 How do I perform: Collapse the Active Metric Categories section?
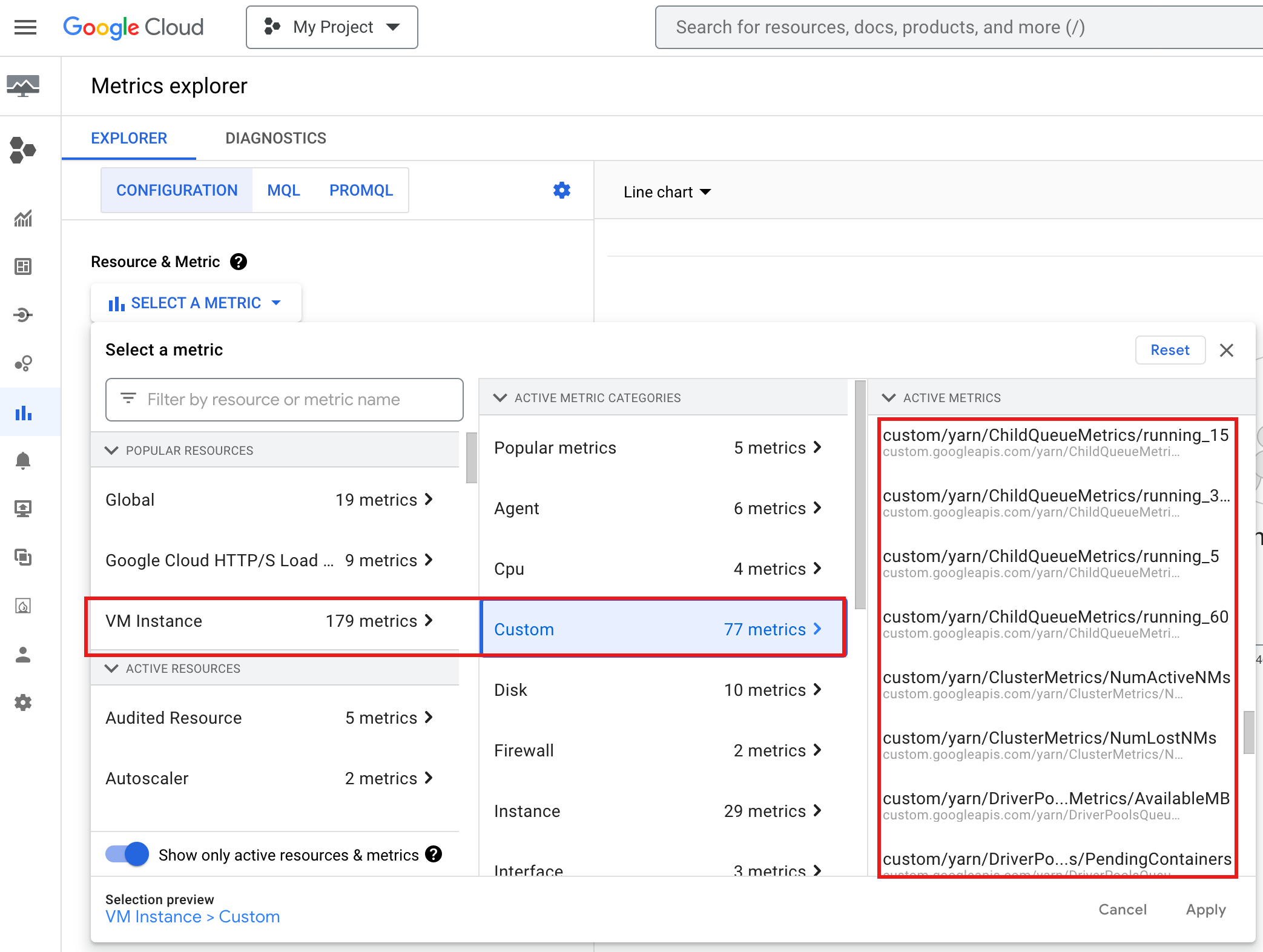(x=500, y=398)
